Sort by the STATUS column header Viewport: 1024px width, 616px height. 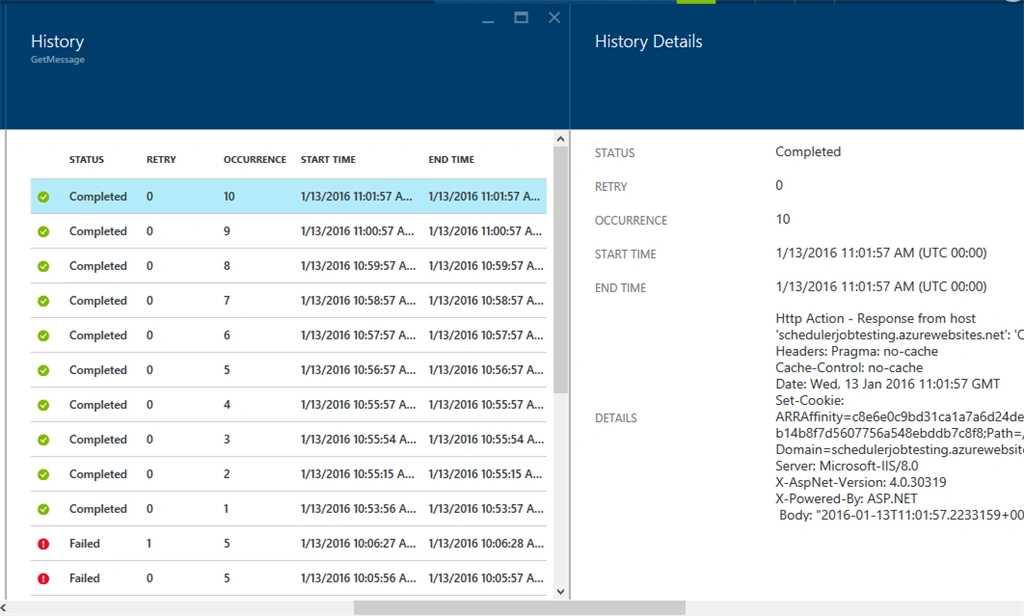pos(86,159)
